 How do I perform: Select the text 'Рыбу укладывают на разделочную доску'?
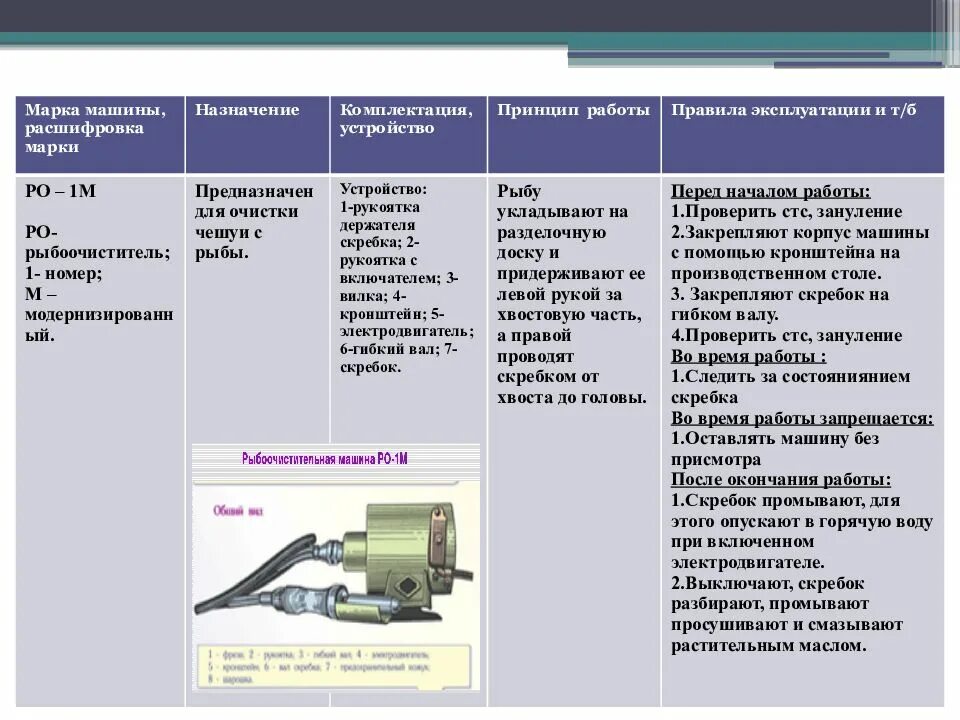click(x=562, y=222)
